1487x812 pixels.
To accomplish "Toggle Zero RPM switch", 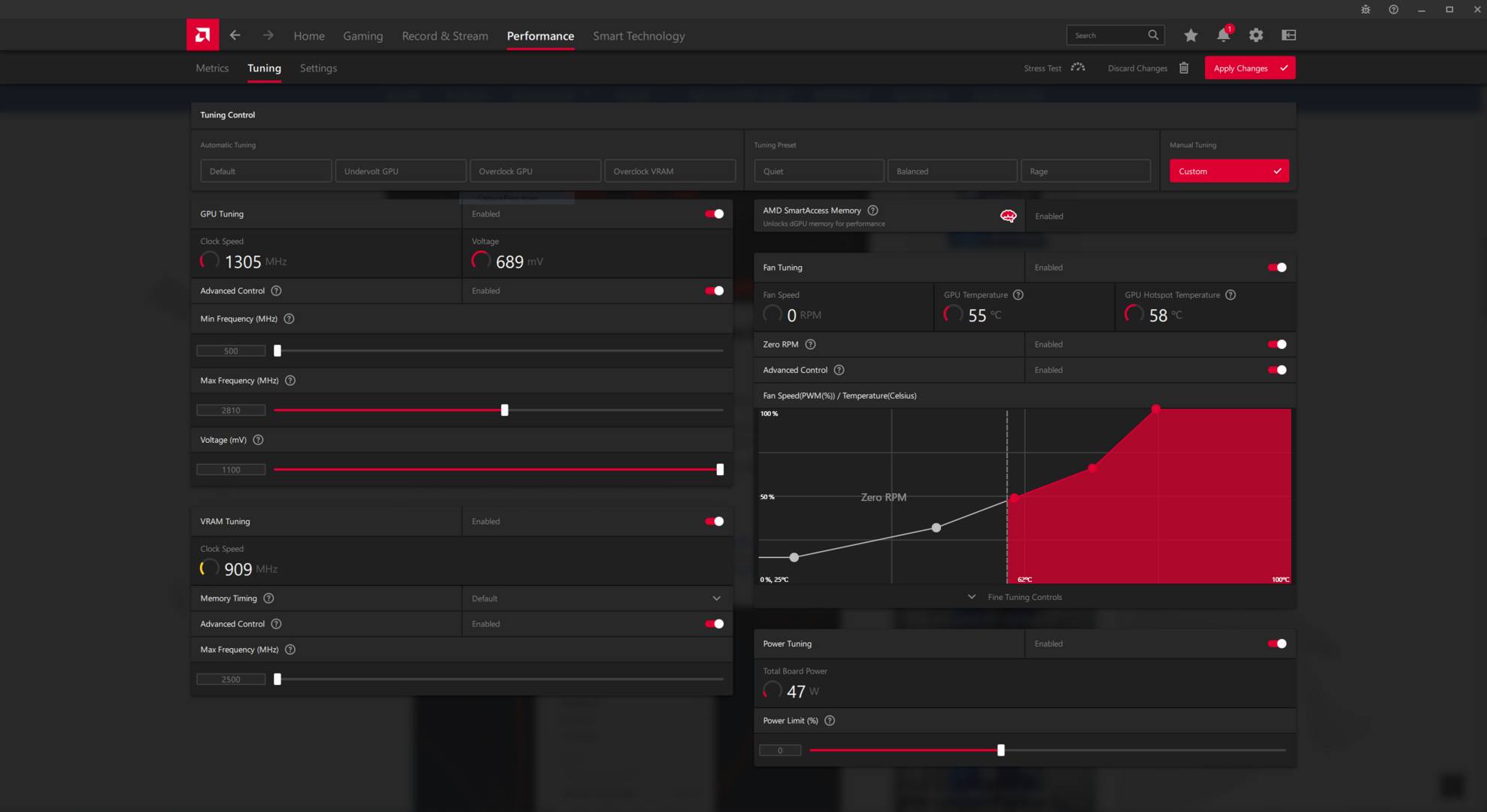I will tap(1276, 344).
